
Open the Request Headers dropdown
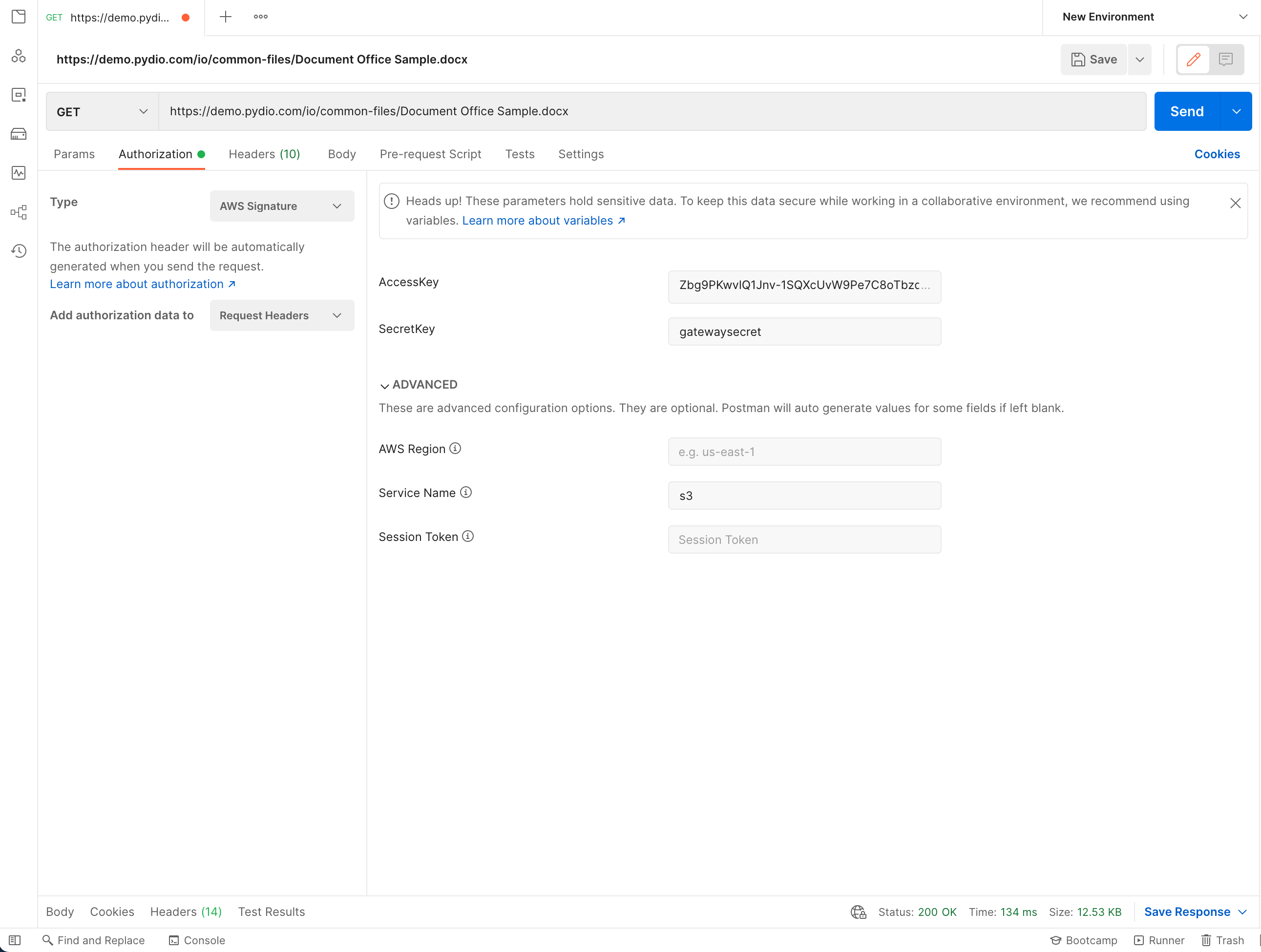(282, 315)
